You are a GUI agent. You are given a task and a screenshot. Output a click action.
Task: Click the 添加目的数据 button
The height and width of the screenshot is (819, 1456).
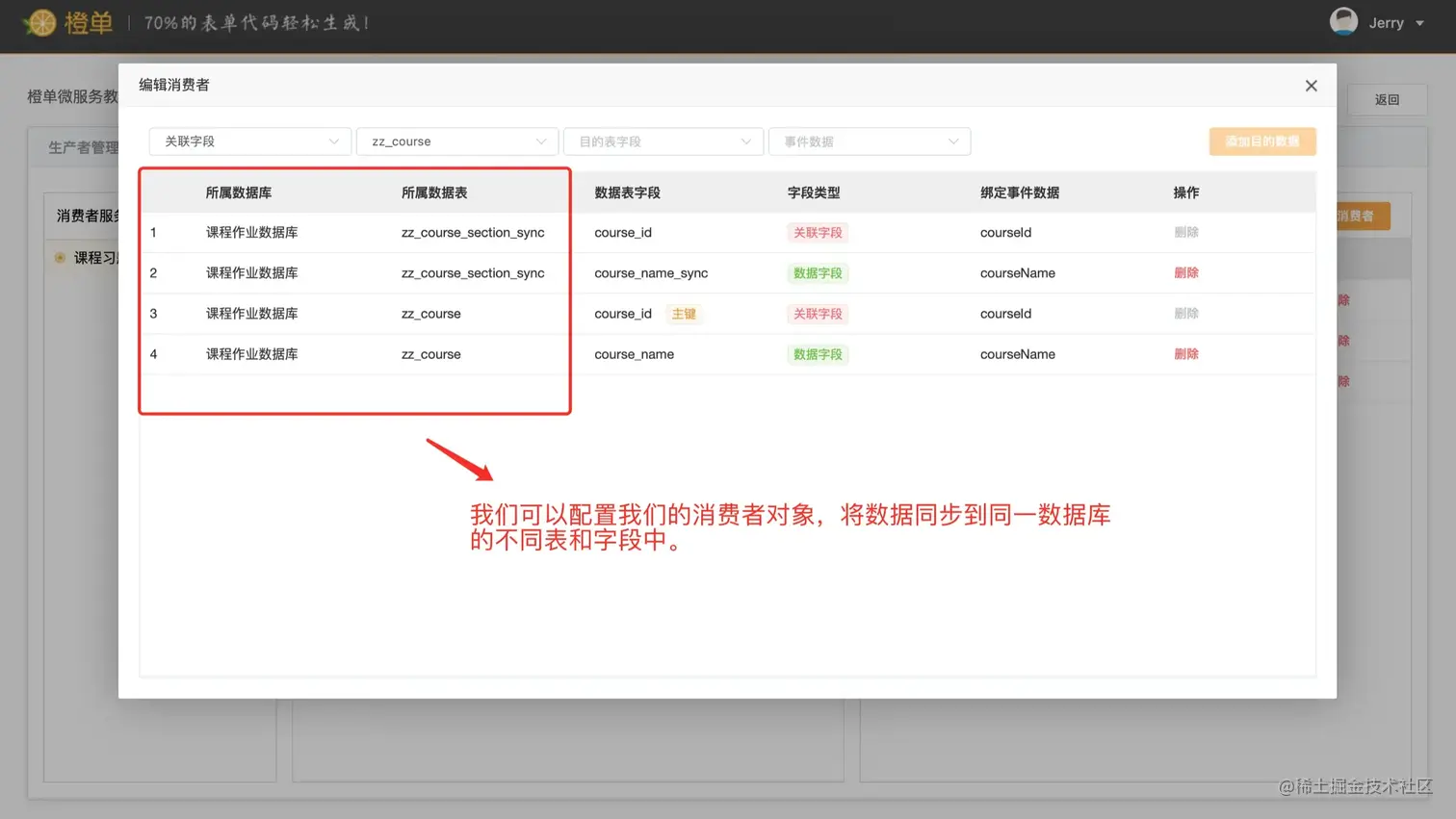1262,141
